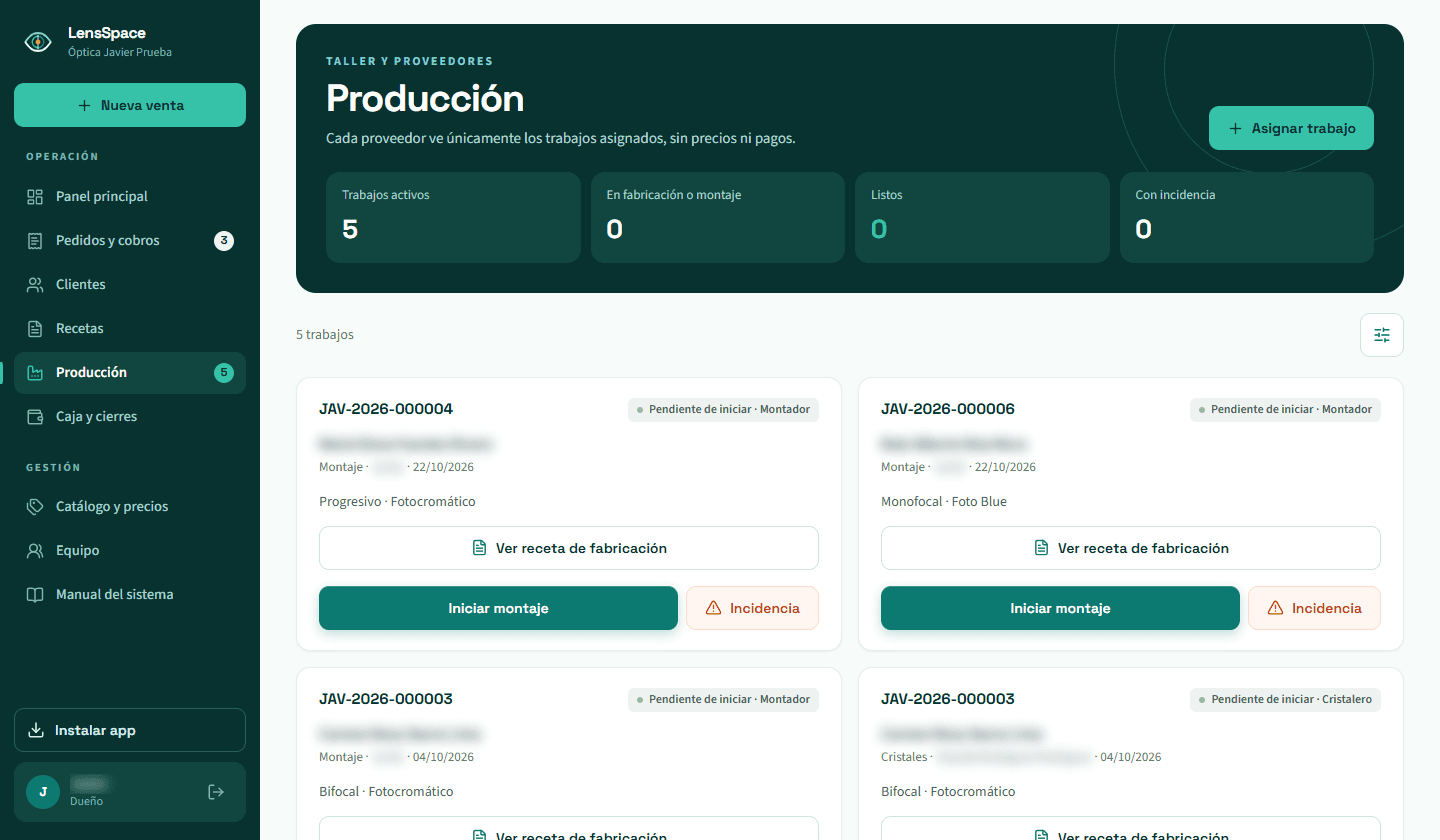Open the Clientes section
This screenshot has width=1440, height=840.
[130, 285]
